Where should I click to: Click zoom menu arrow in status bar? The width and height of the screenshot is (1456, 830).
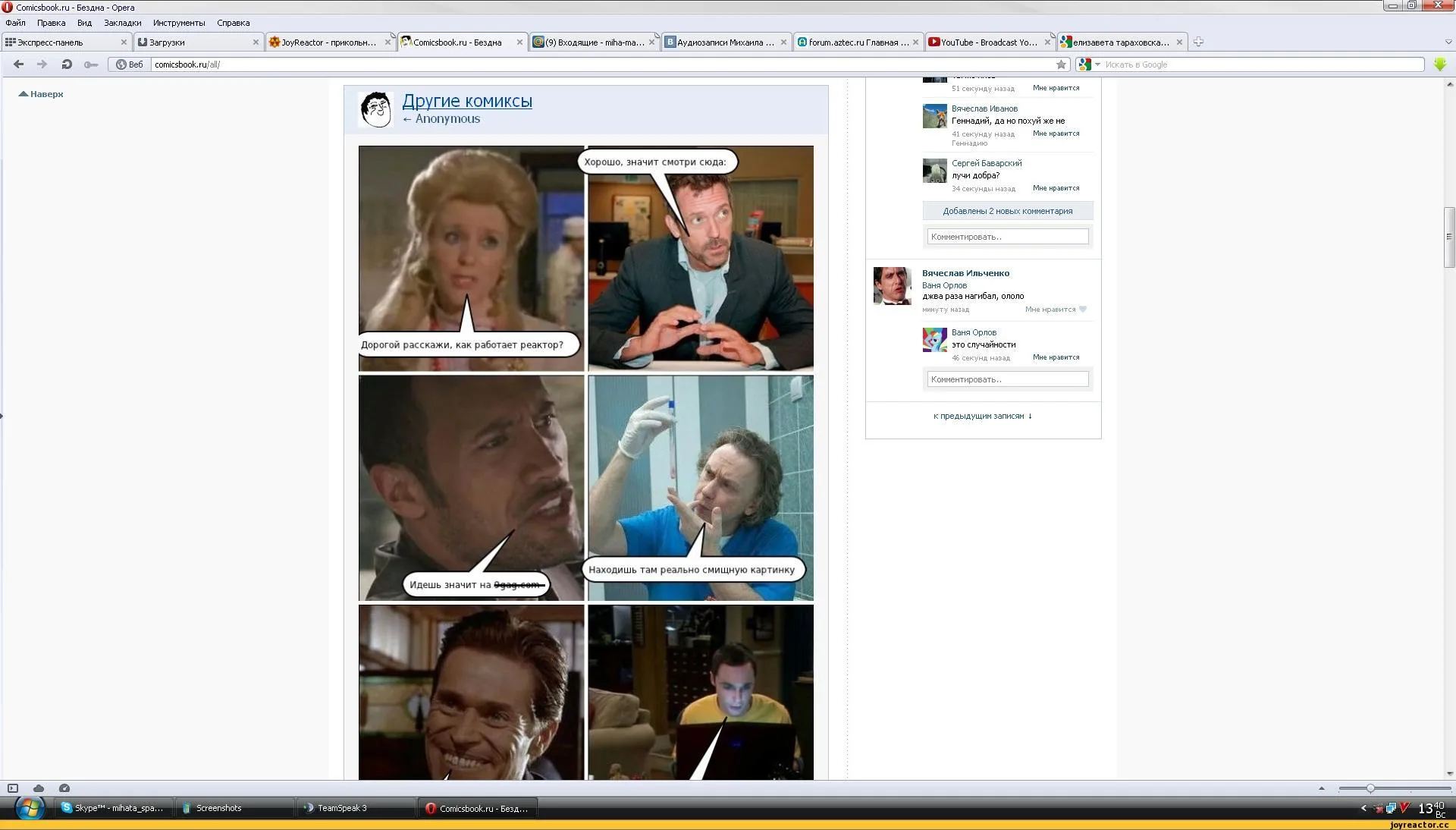1321,788
